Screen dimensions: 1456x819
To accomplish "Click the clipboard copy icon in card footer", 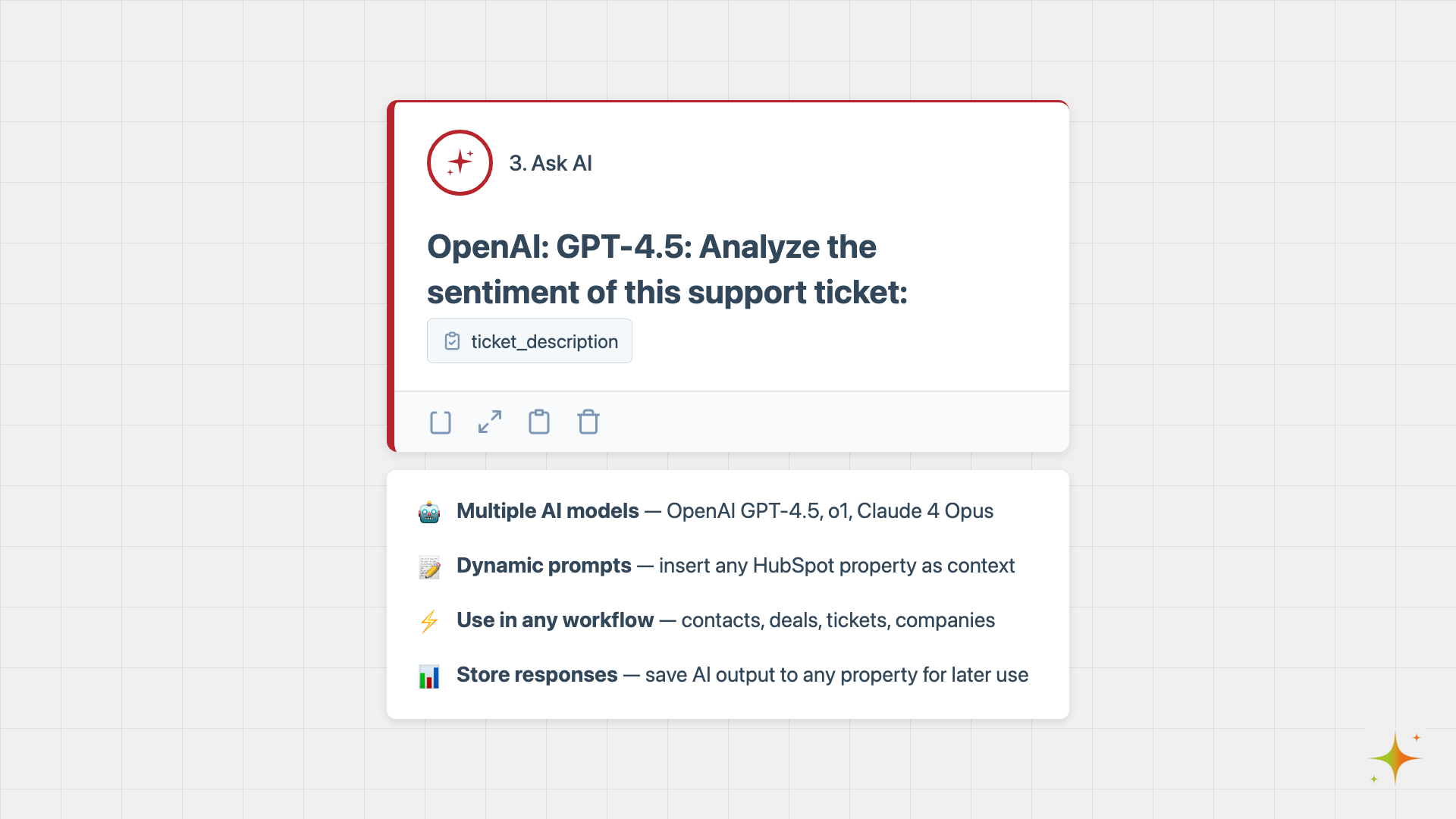I will tap(539, 422).
